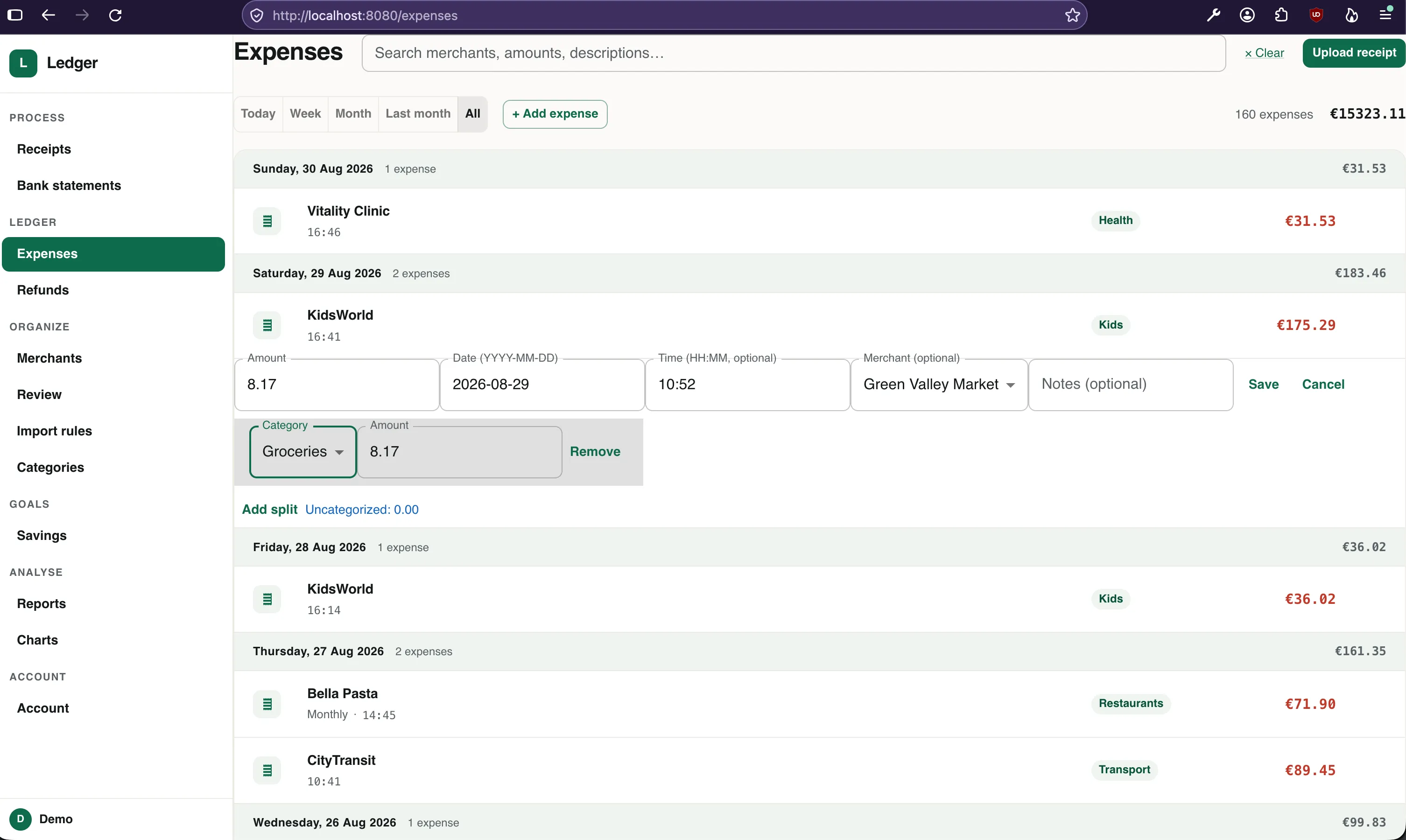Open the browser account profile icon
The width and height of the screenshot is (1406, 840).
[x=1247, y=15]
